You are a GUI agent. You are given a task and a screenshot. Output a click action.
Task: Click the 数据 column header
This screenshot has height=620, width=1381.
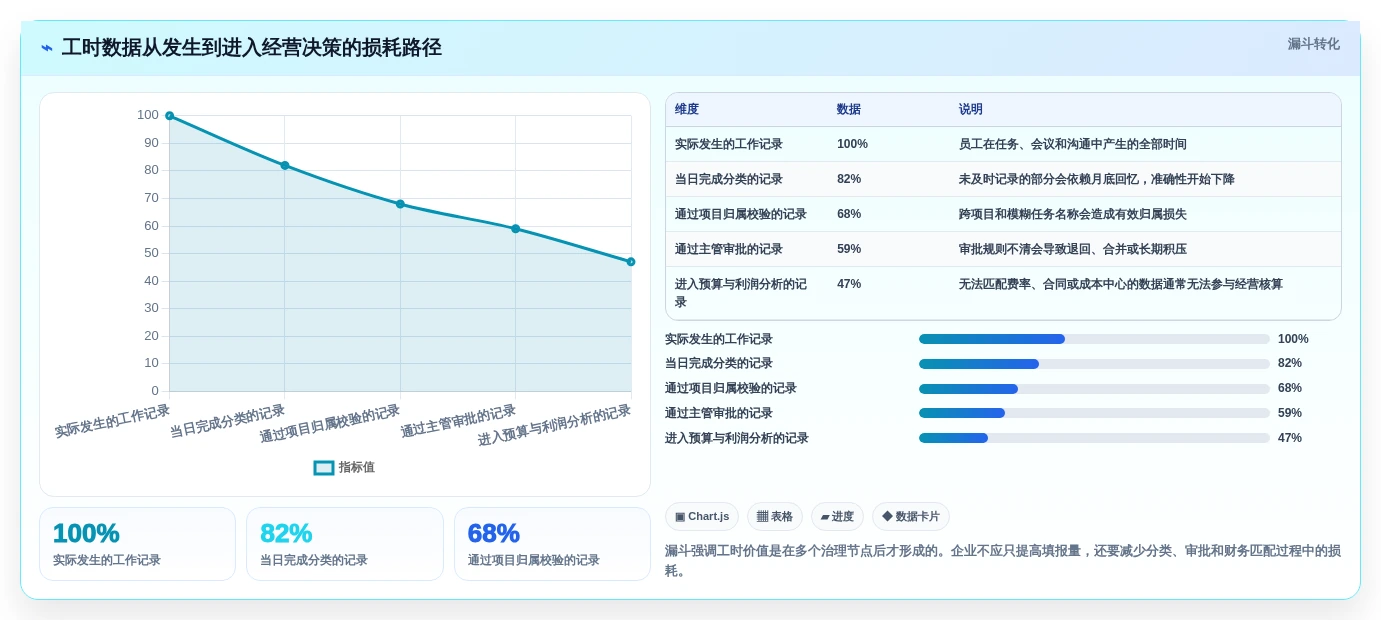[849, 109]
